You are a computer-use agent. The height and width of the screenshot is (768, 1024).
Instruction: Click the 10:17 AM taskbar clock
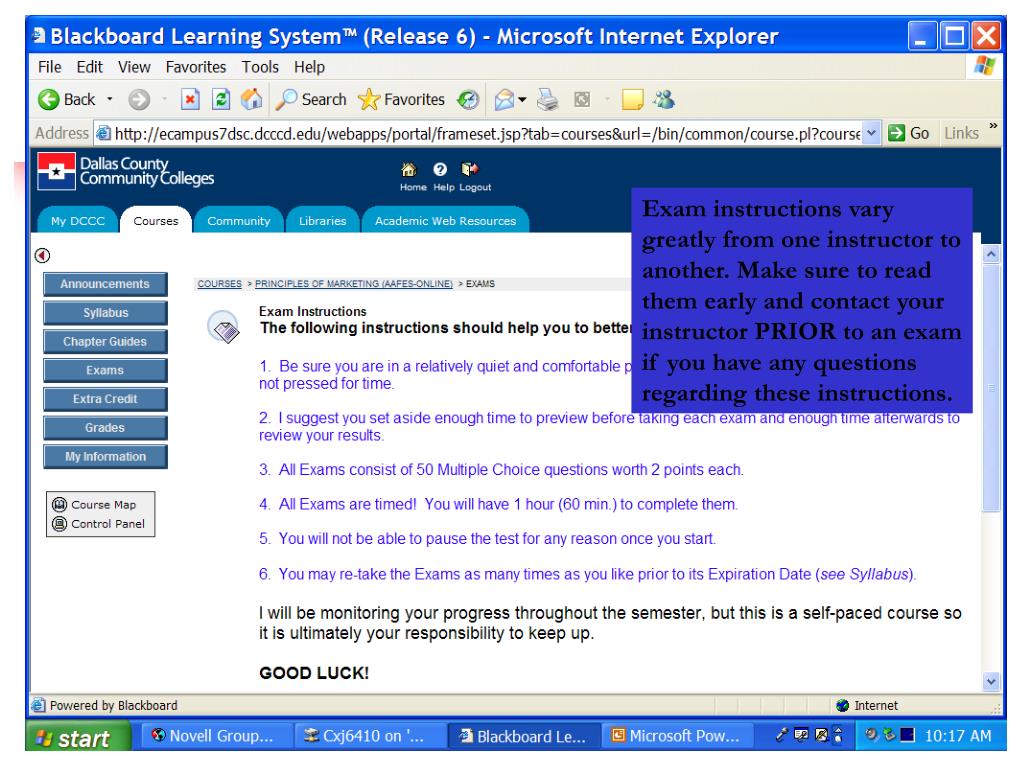[957, 736]
